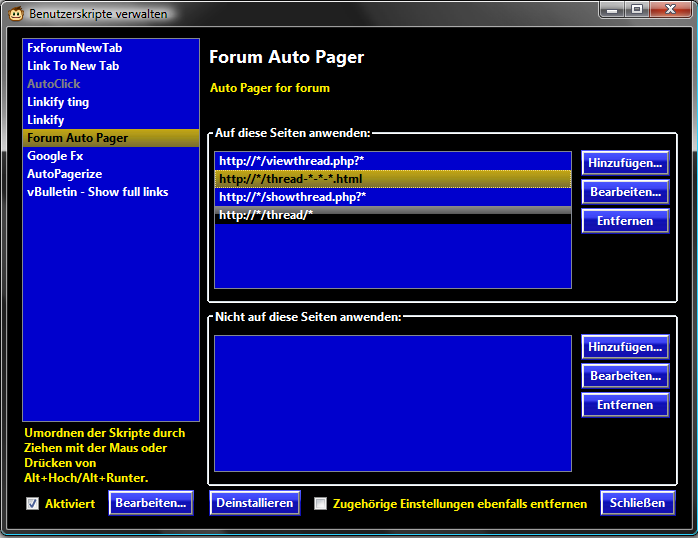Select the Google Fx script
Viewport: 698px width, 538px height.
[x=111, y=156]
